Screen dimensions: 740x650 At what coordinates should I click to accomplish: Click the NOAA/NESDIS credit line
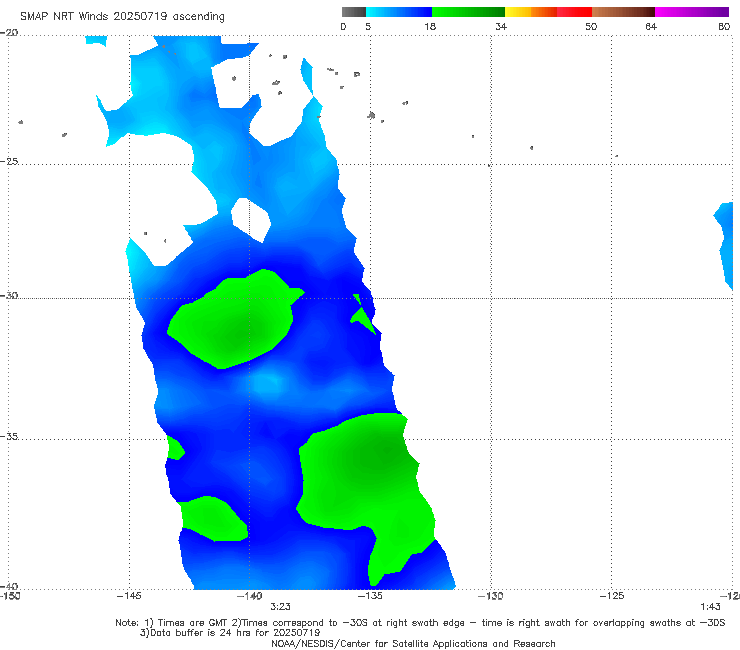coord(413,643)
